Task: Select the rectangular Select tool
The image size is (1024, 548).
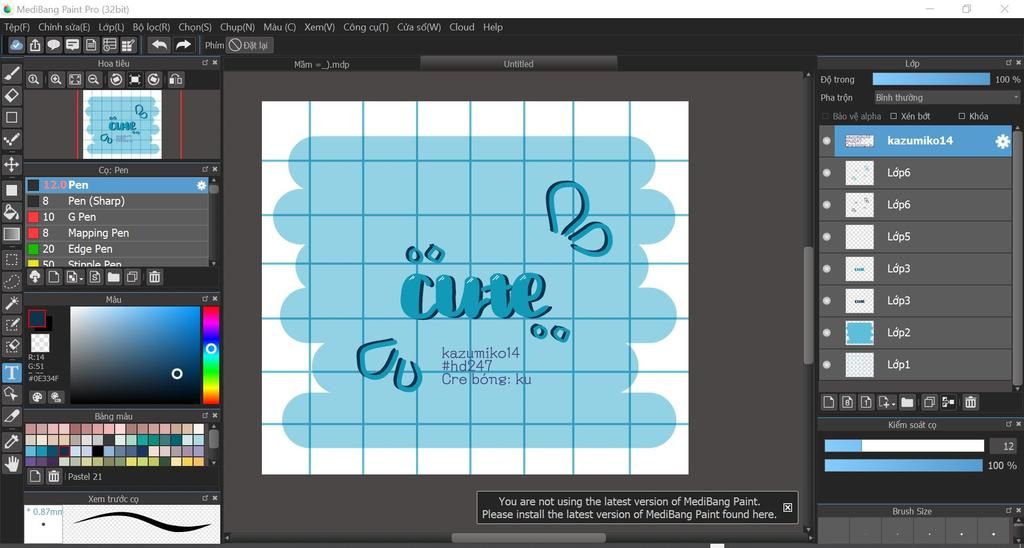Action: [12, 259]
